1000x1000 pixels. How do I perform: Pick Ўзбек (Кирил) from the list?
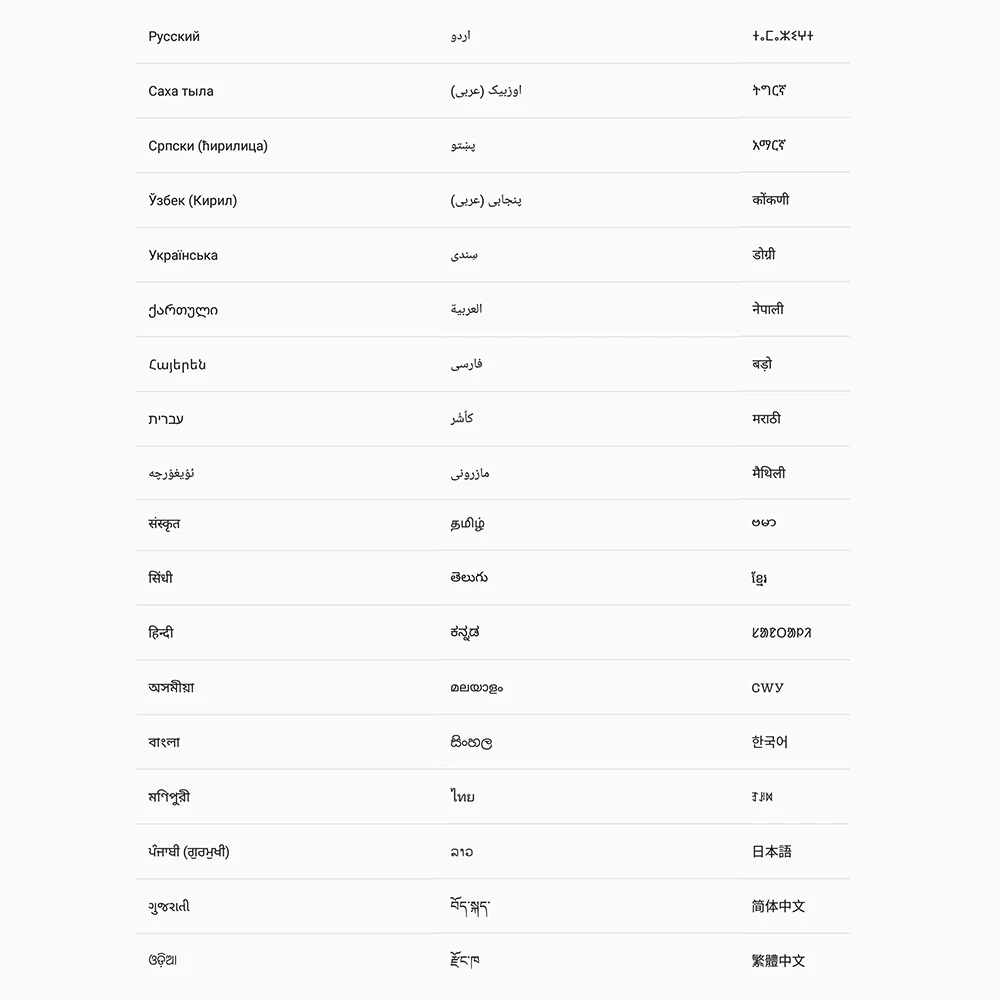(193, 201)
